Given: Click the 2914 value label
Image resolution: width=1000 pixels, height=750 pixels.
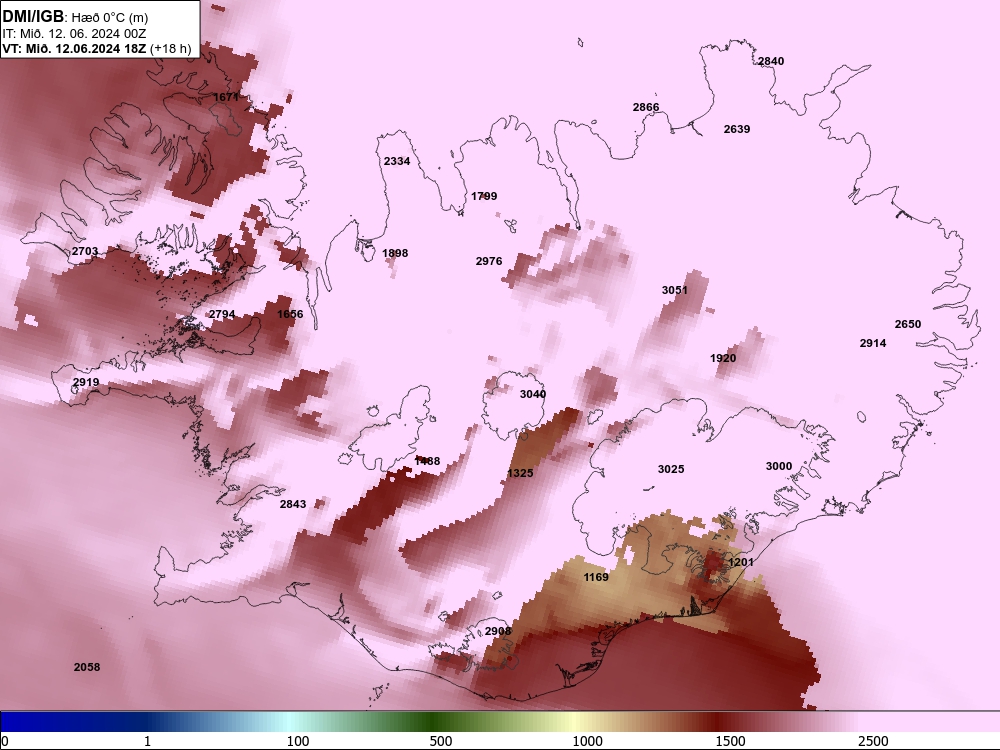Looking at the screenshot, I should click(x=873, y=343).
